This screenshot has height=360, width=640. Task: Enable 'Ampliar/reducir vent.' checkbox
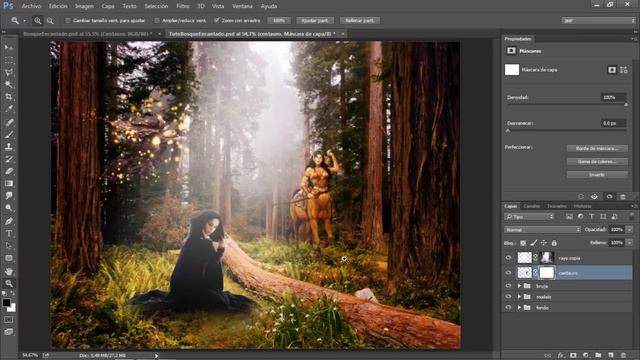[x=157, y=20]
